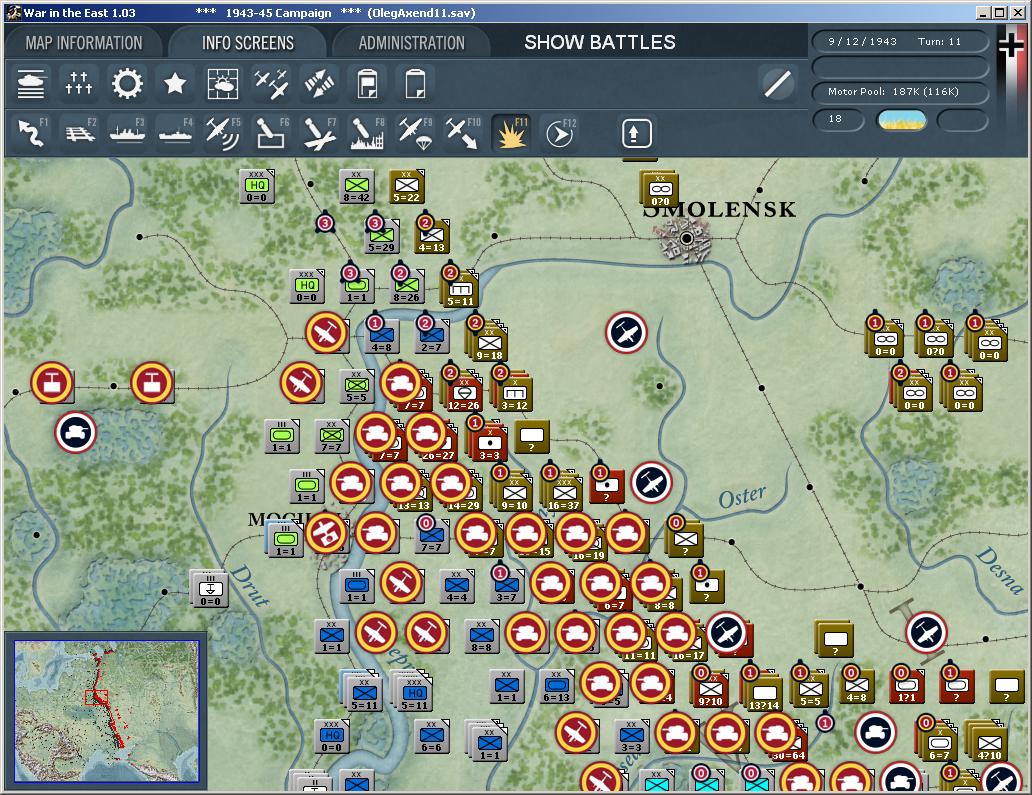Click blue air battle marker south of Smolensk
This screenshot has width=1032, height=795.
[626, 332]
